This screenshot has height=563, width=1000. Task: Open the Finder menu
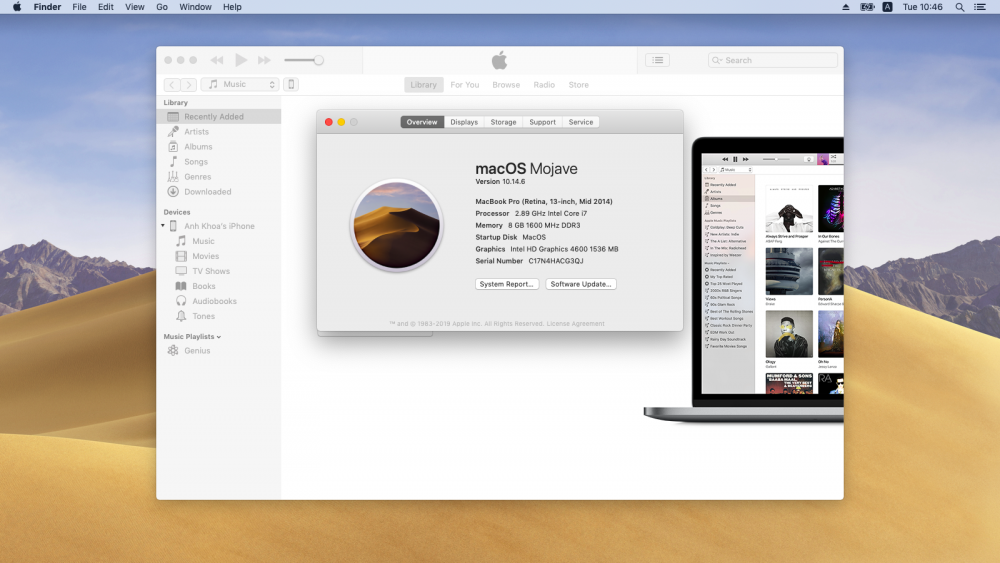tap(47, 7)
